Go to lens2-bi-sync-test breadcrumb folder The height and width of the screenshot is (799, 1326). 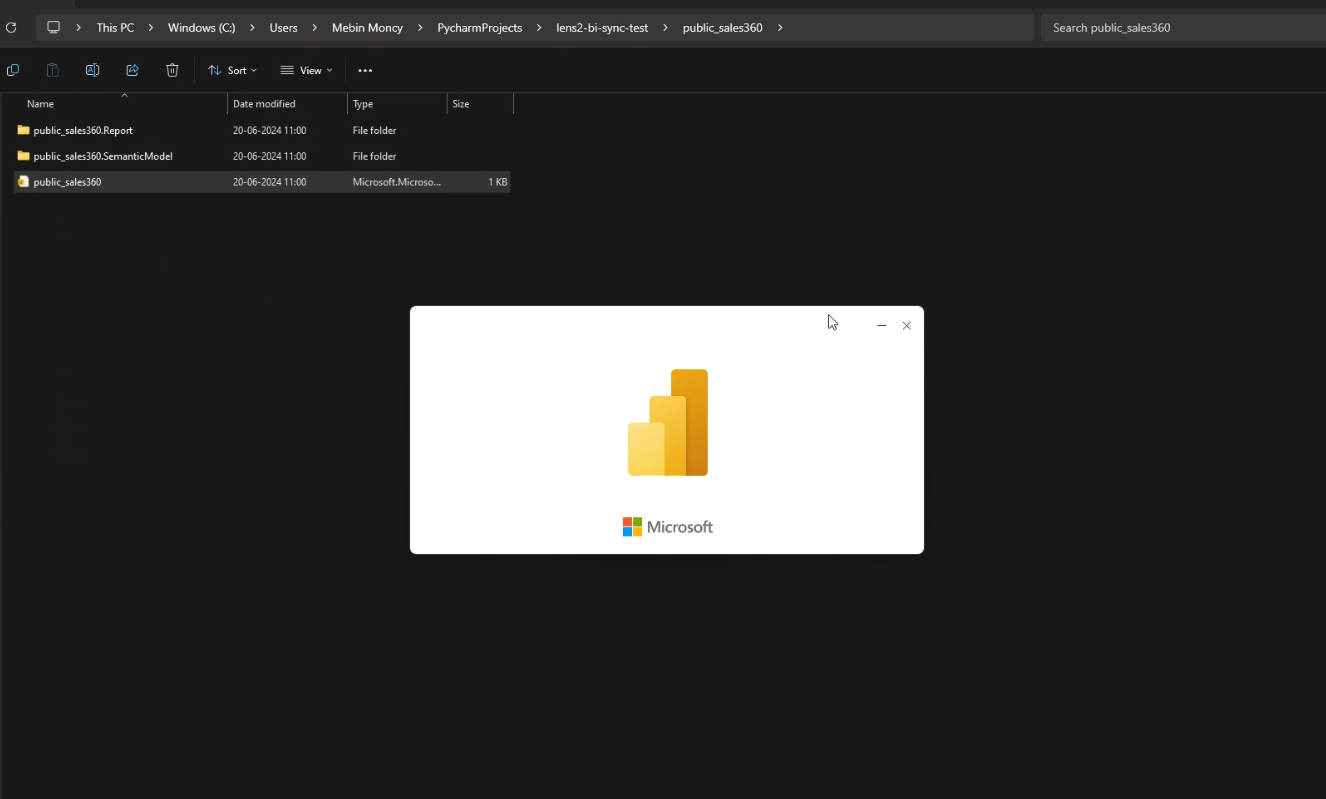602,28
